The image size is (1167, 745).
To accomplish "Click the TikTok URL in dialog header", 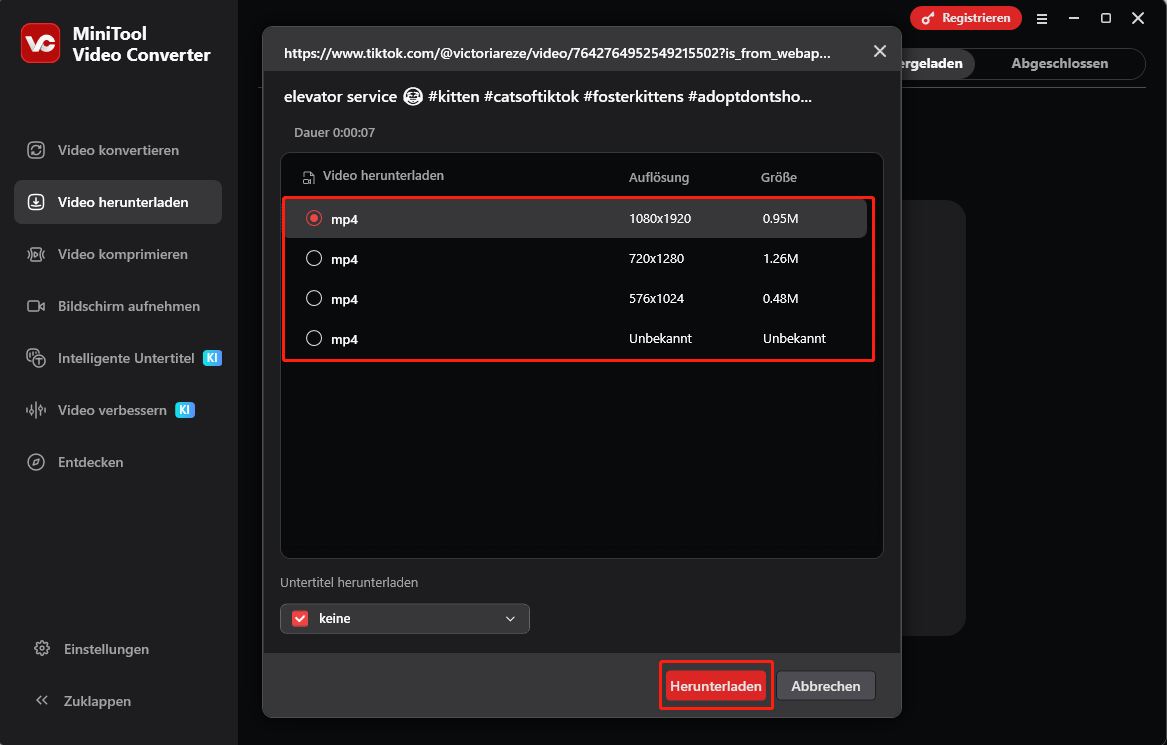I will pyautogui.click(x=557, y=54).
